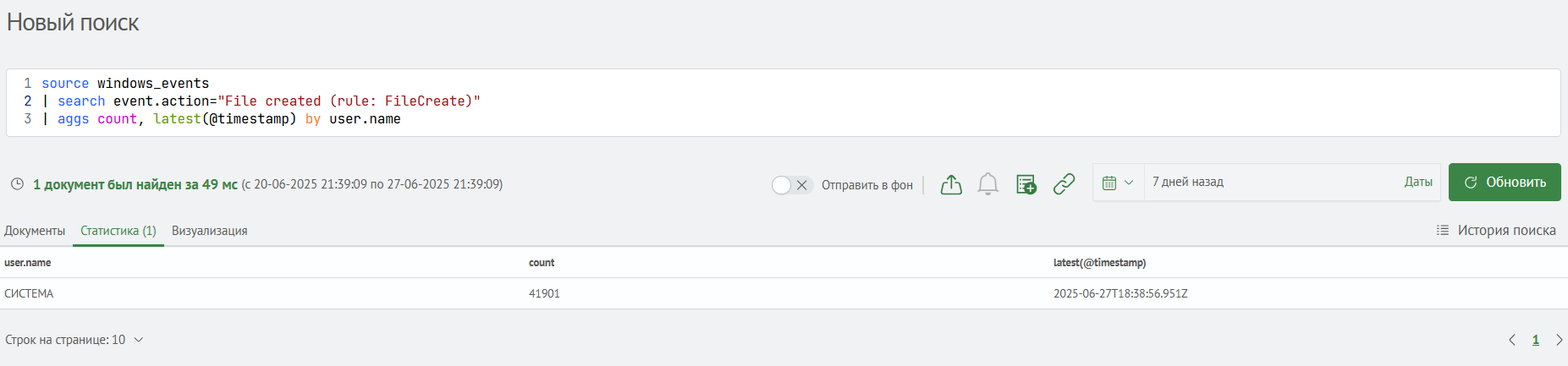This screenshot has height=366, width=1568.
Task: Select the 'Статистика (1)' tab
Action: click(x=118, y=231)
